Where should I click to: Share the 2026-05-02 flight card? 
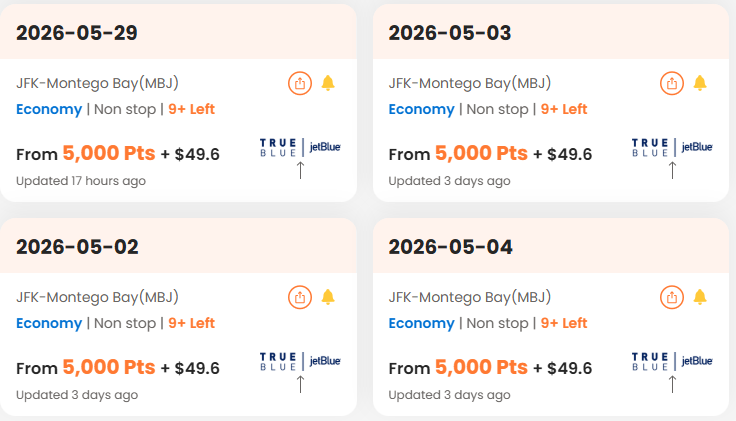click(x=299, y=297)
